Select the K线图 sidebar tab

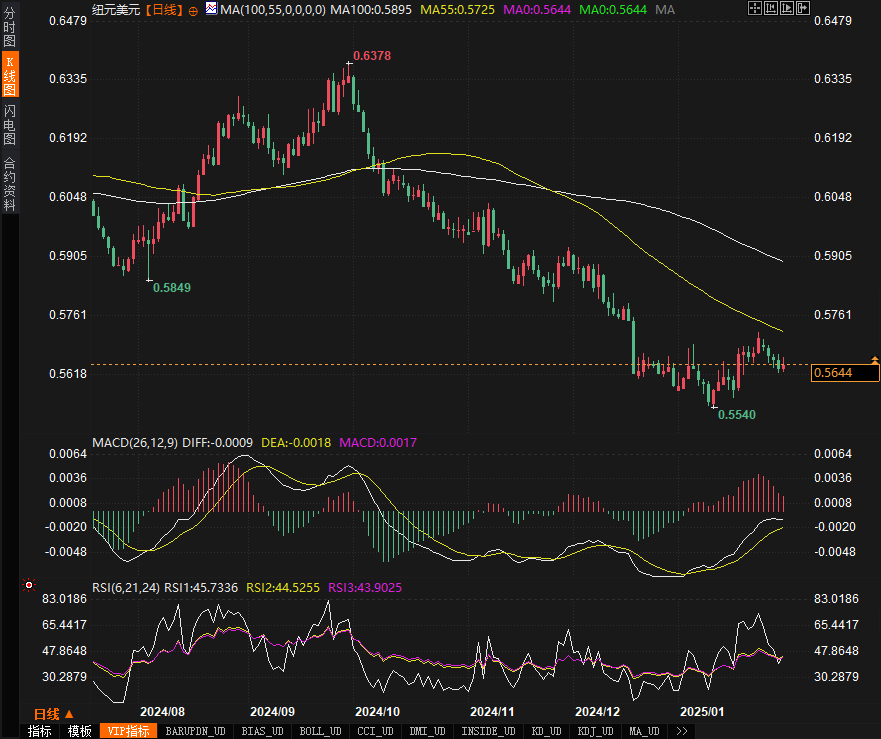pos(9,75)
